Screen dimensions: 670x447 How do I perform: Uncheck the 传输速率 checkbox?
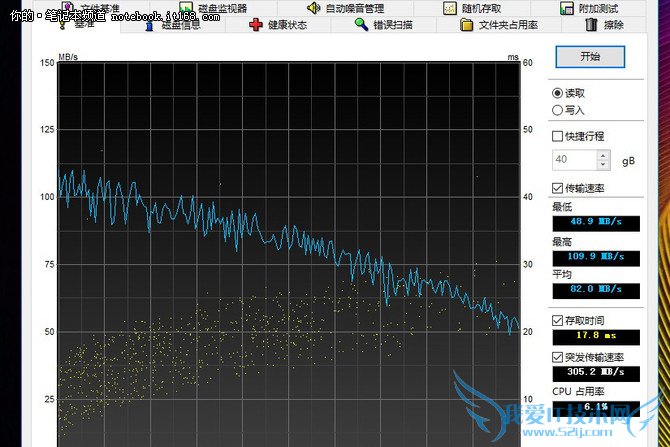(558, 188)
